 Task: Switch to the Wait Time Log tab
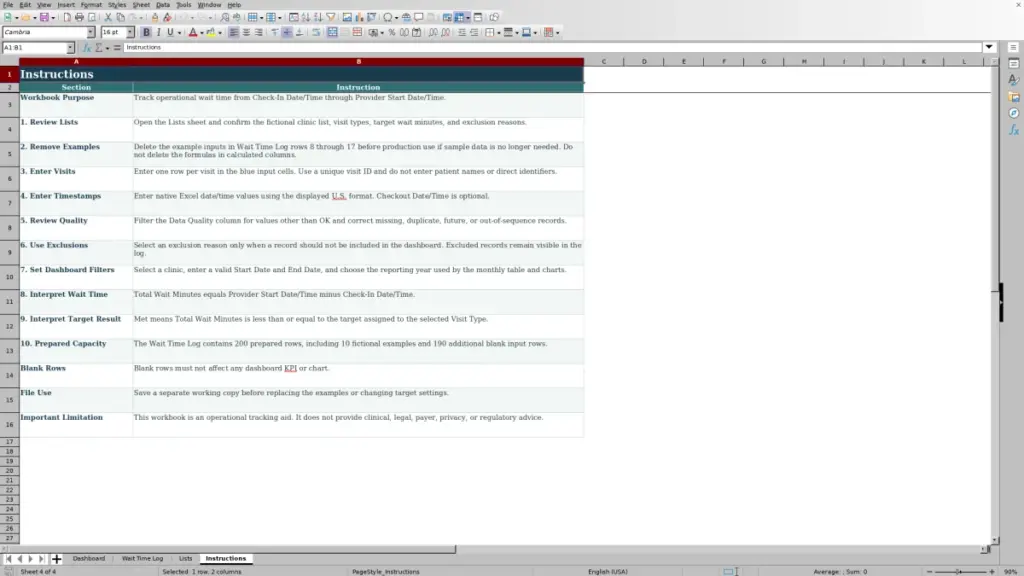(142, 558)
